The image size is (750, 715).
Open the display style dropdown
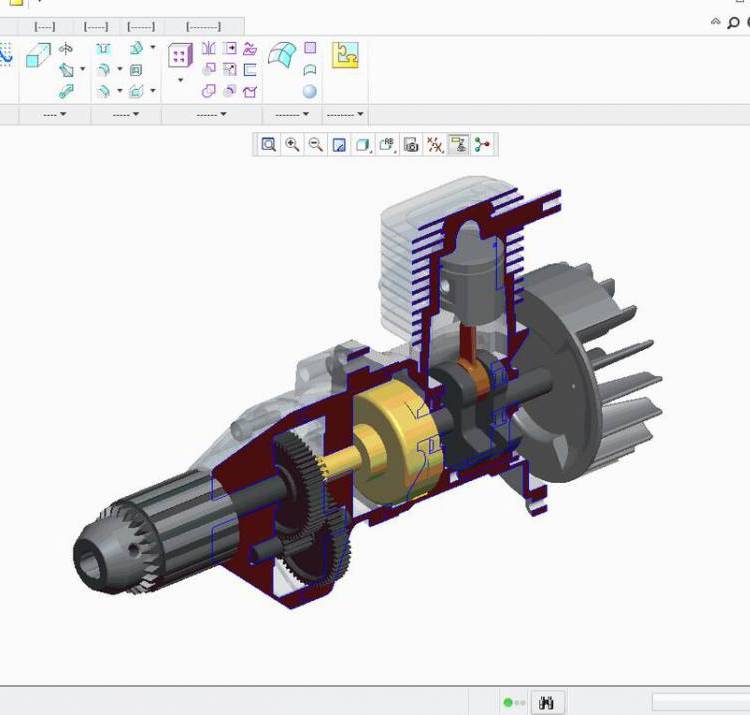[364, 145]
